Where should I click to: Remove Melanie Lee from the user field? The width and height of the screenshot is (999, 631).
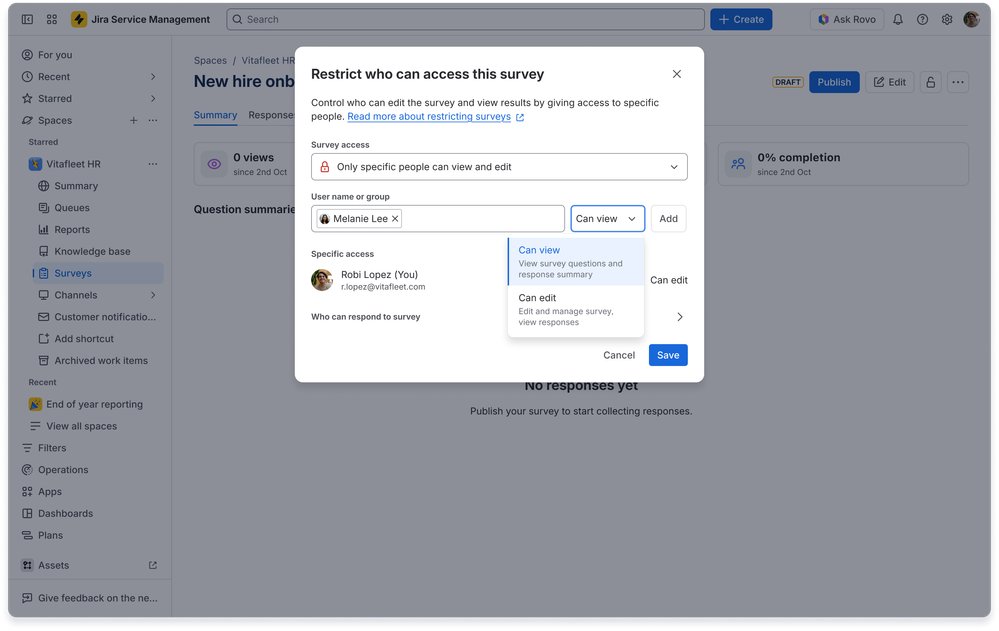395,217
